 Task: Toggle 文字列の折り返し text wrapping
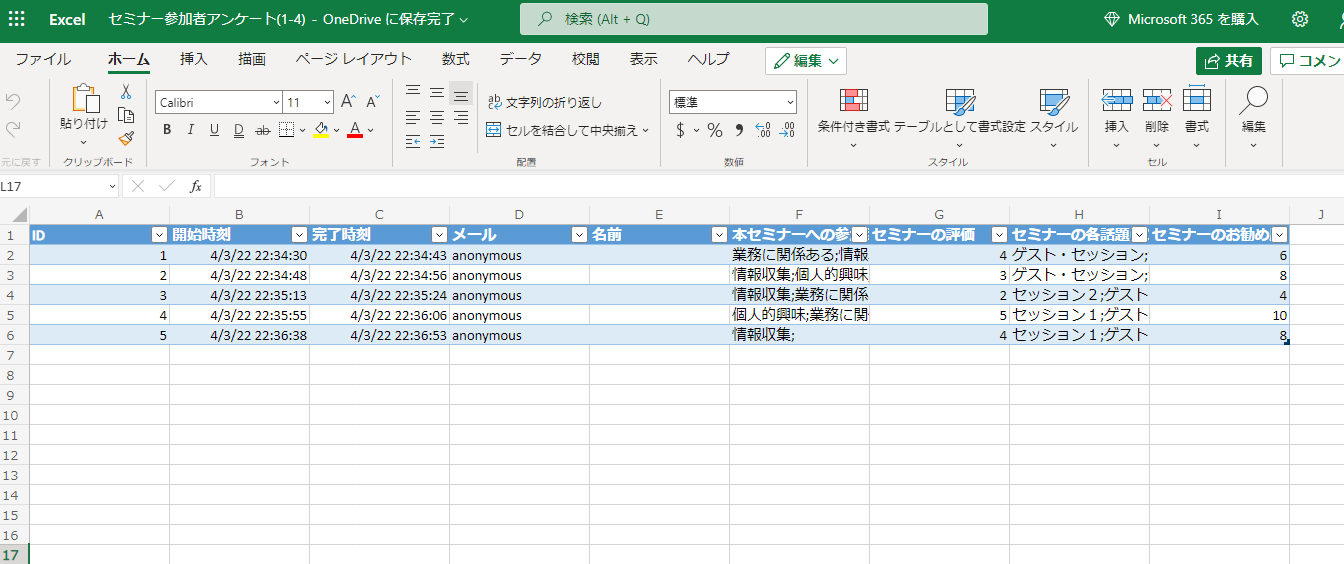click(x=545, y=102)
